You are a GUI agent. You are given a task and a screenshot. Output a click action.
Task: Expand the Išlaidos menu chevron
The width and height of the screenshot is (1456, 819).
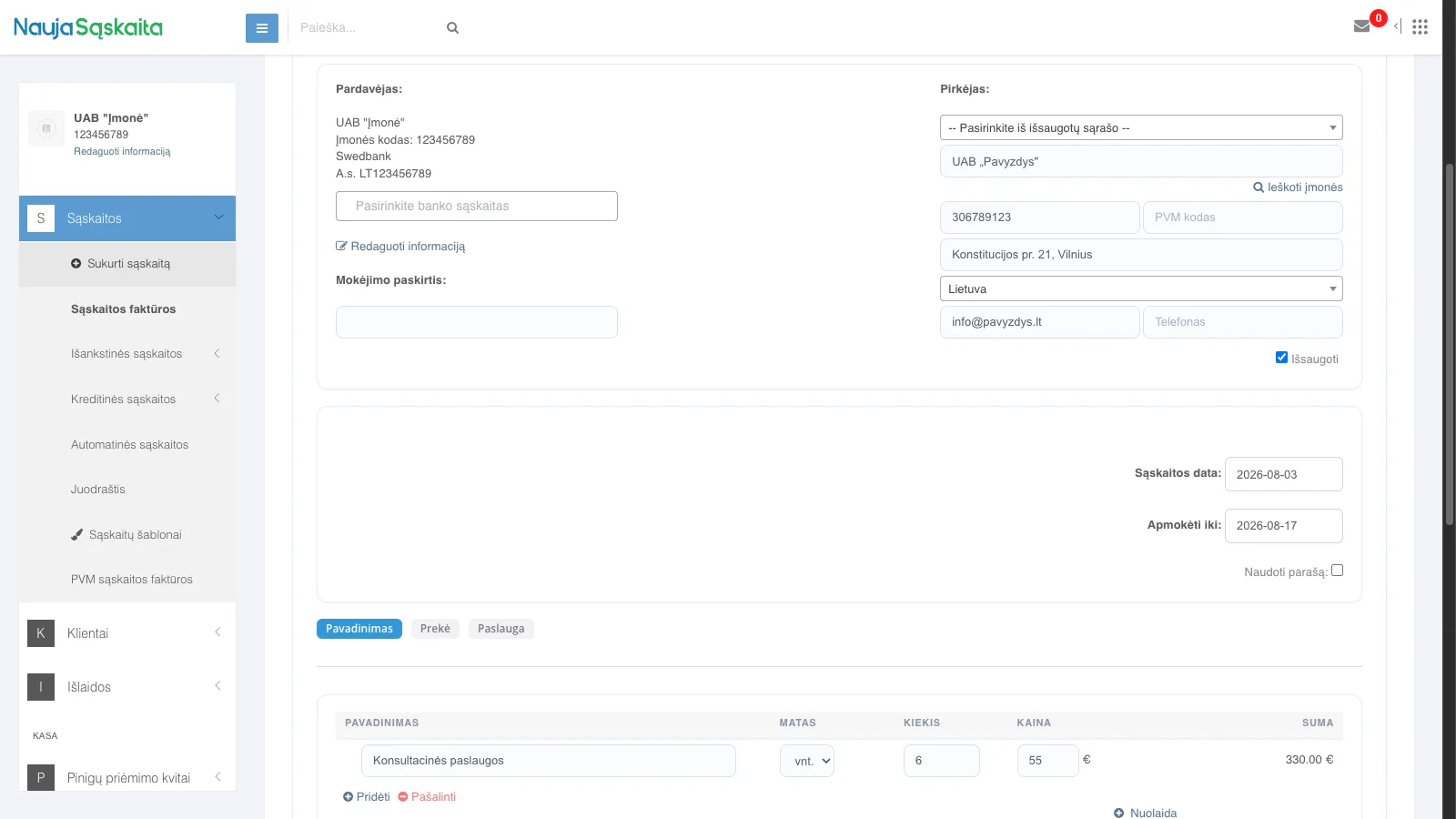pos(217,686)
